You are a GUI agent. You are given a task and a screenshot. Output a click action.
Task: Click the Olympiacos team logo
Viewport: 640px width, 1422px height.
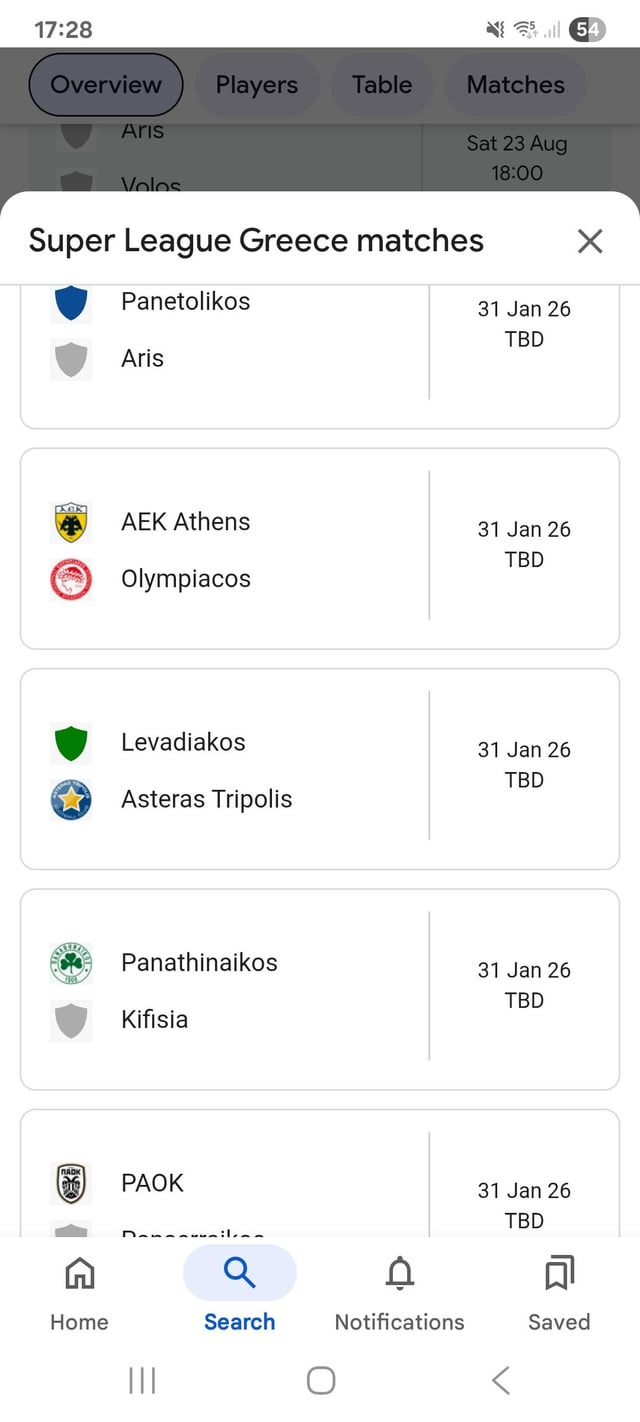pyautogui.click(x=70, y=578)
